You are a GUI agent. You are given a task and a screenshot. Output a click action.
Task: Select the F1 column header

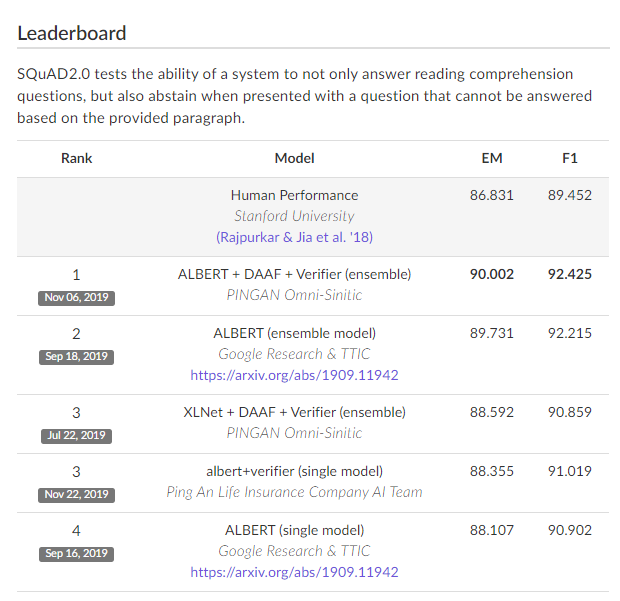click(x=570, y=159)
